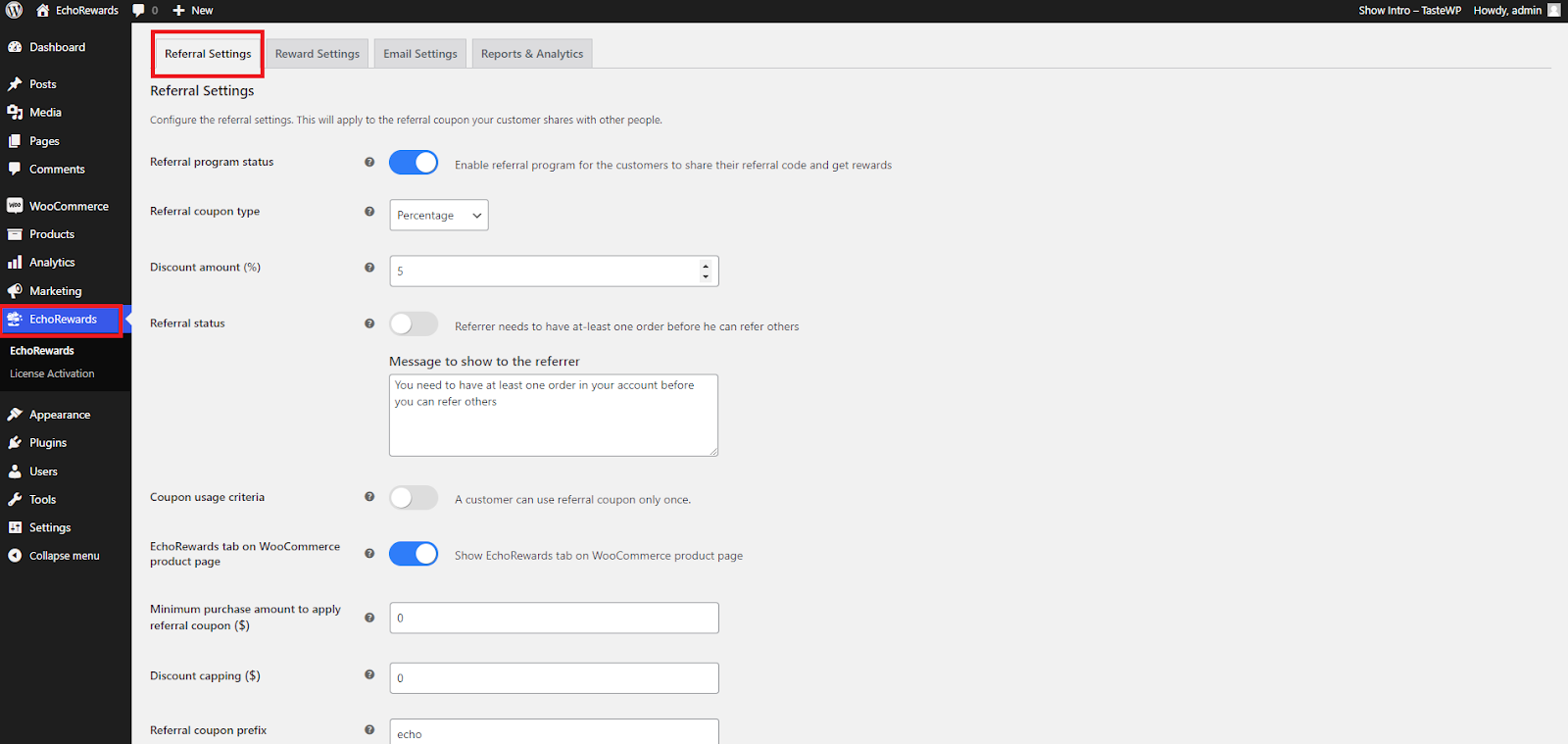This screenshot has height=744, width=1568.
Task: Open the New content menu in admin bar
Action: [193, 11]
